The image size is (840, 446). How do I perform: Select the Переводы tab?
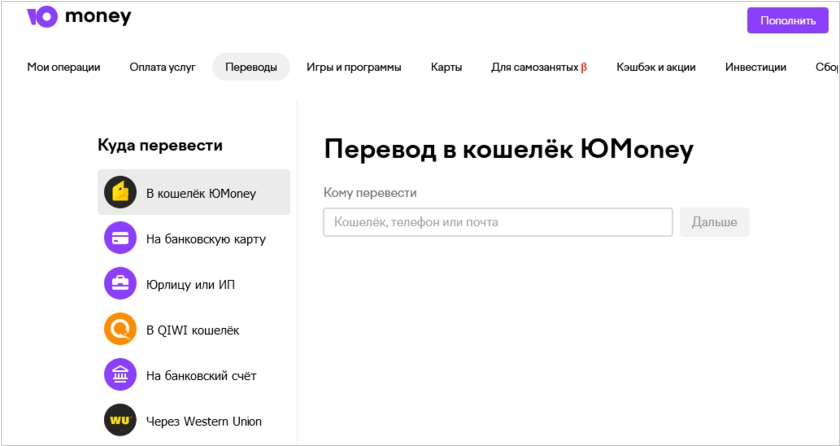251,67
